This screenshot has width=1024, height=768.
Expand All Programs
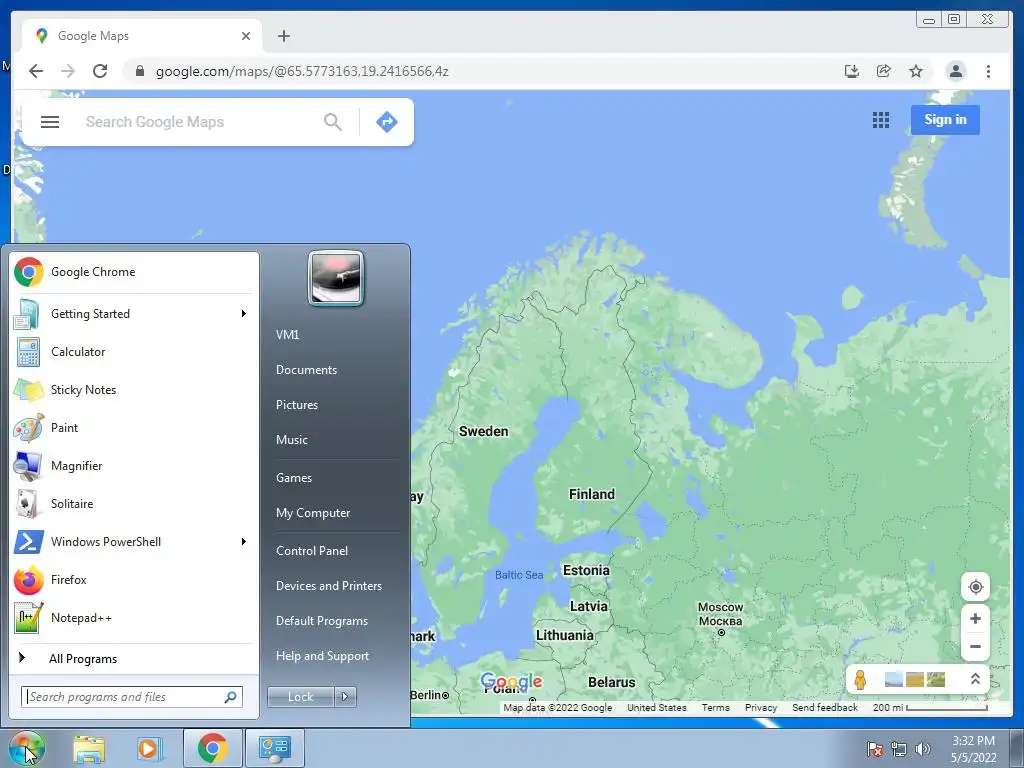point(133,658)
